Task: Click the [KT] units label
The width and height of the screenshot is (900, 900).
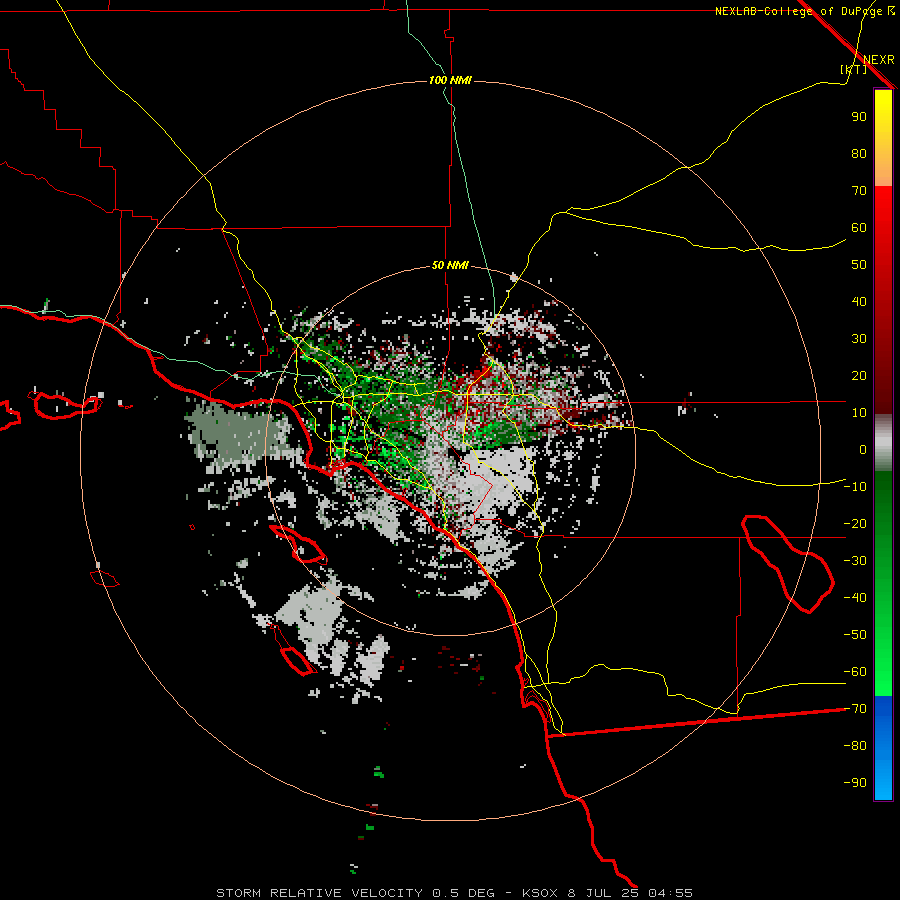Action: pos(853,69)
